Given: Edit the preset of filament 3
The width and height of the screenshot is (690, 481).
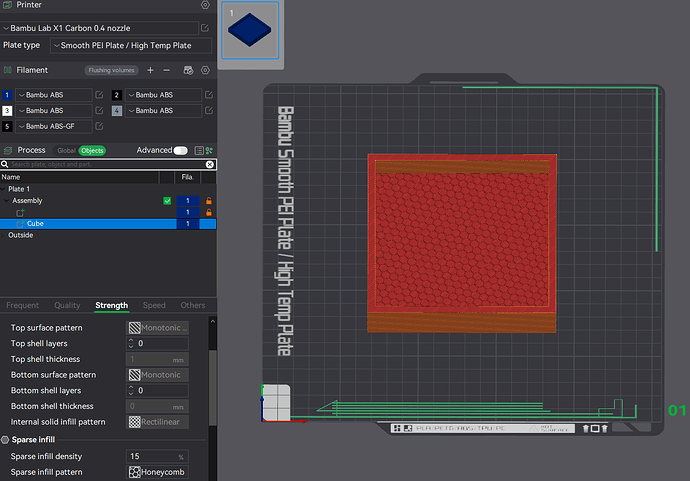Looking at the screenshot, I should [99, 110].
